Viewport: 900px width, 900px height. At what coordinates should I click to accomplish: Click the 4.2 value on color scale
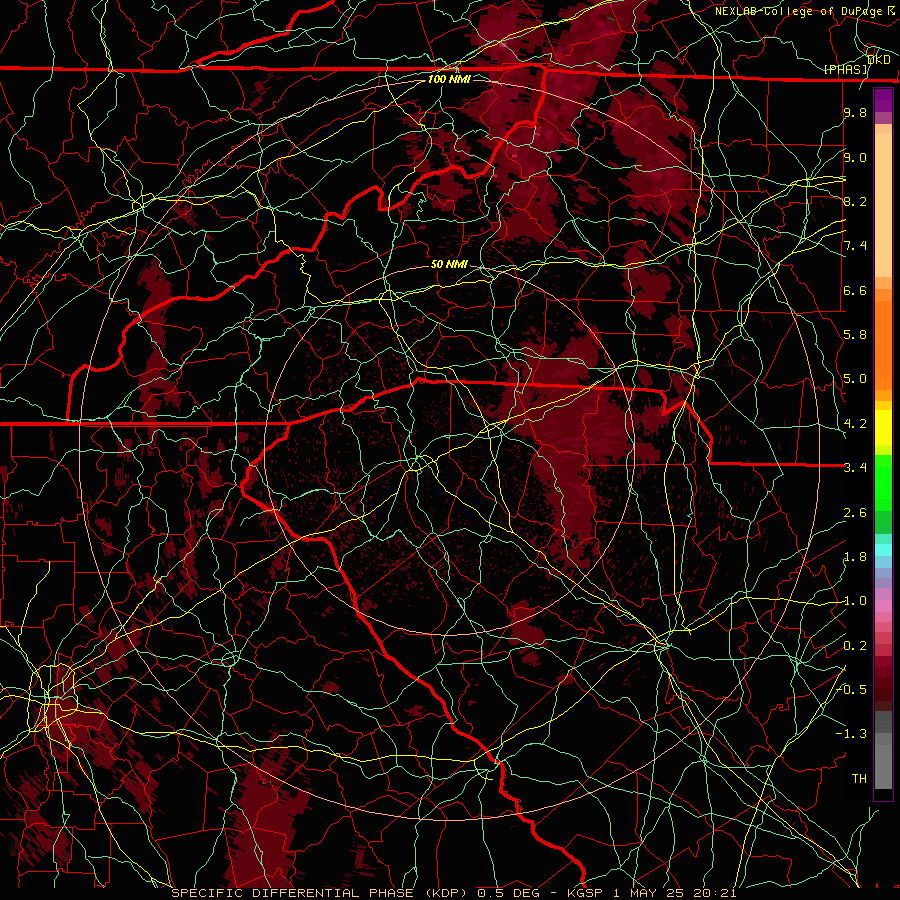(x=855, y=424)
